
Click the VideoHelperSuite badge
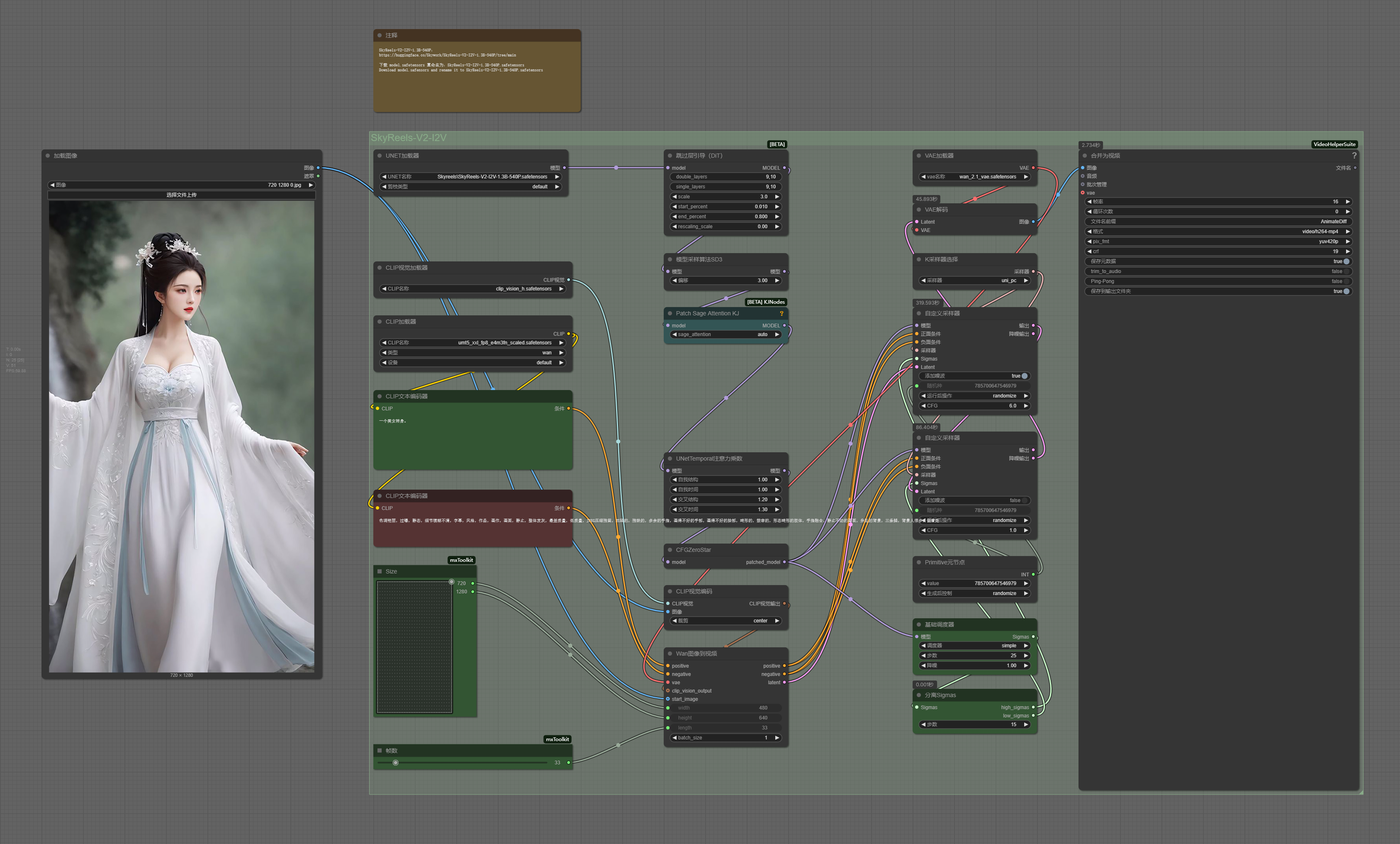click(1334, 144)
